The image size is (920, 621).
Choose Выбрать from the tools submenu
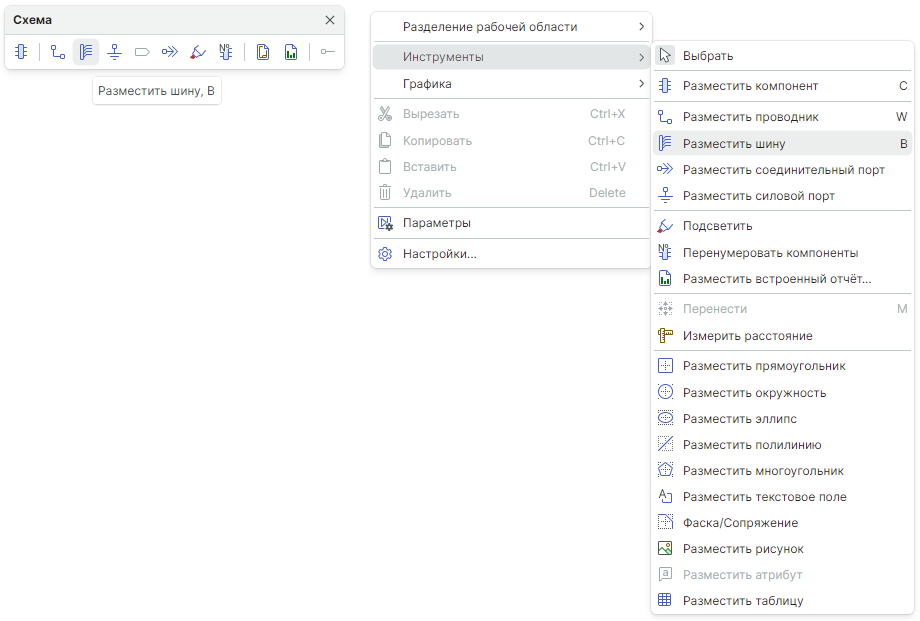coord(708,56)
